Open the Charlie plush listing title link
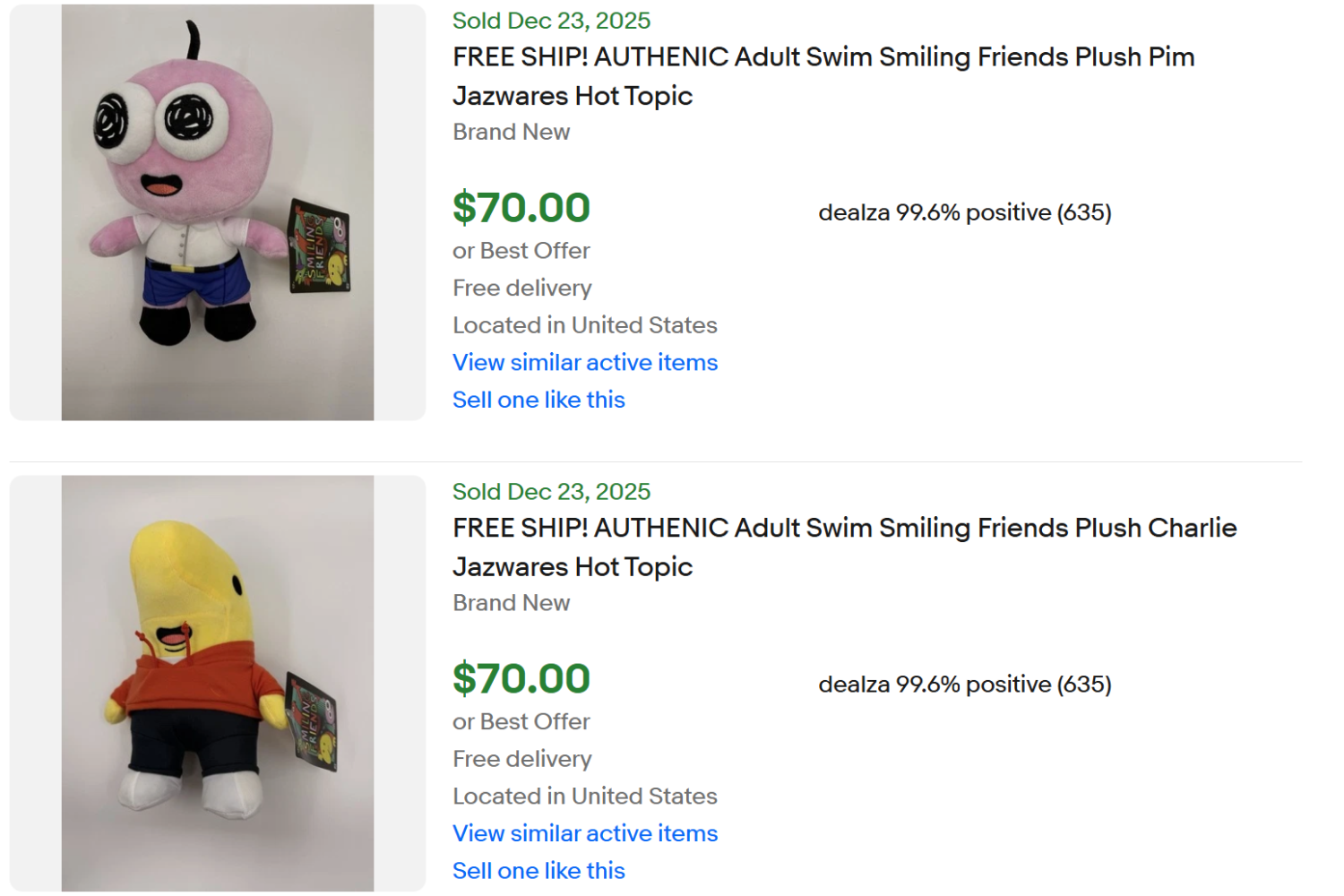1344x896 pixels. pyautogui.click(x=842, y=547)
